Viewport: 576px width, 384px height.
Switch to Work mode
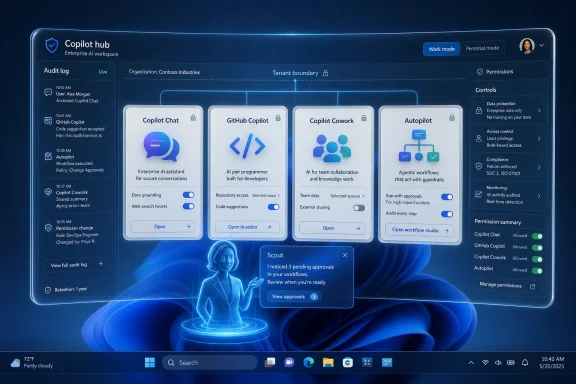pyautogui.click(x=442, y=49)
